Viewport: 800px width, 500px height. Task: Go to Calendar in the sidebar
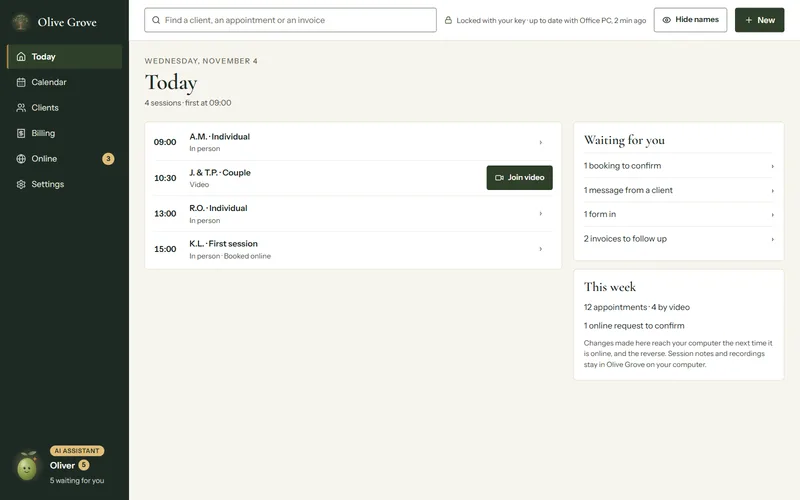pyautogui.click(x=64, y=82)
